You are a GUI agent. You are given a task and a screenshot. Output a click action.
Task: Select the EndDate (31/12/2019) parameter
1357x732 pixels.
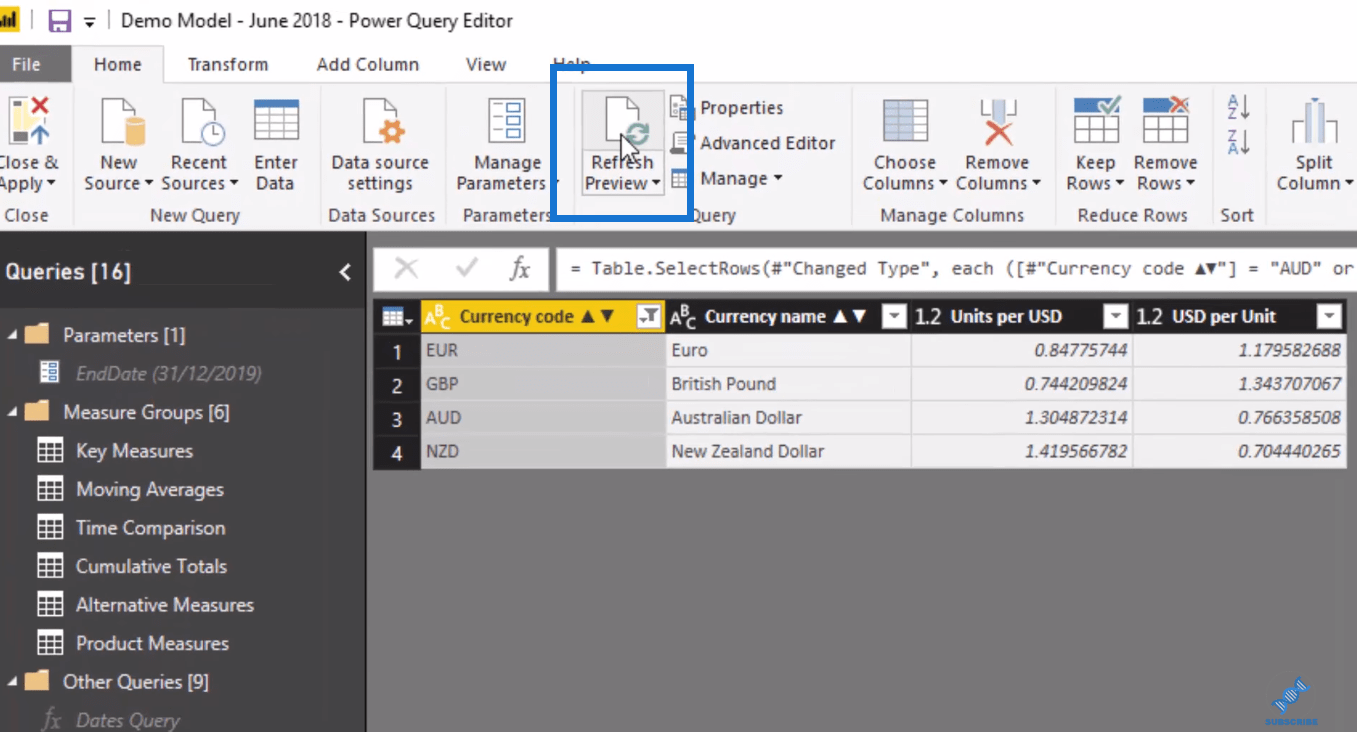coord(169,373)
